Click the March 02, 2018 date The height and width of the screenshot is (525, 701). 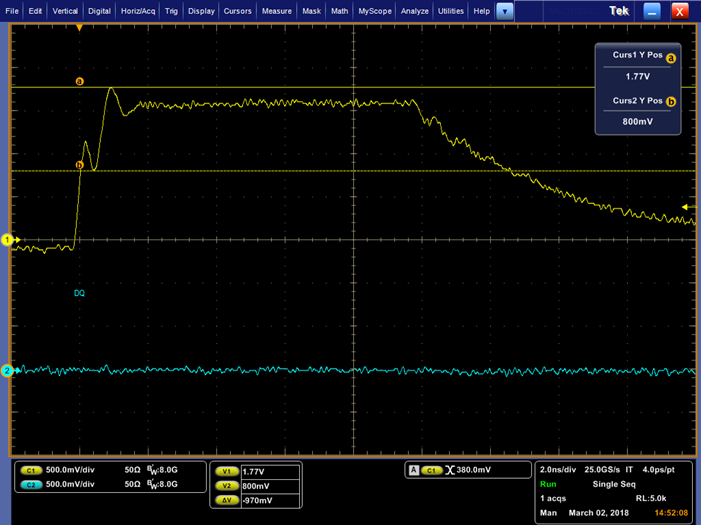tap(599, 513)
